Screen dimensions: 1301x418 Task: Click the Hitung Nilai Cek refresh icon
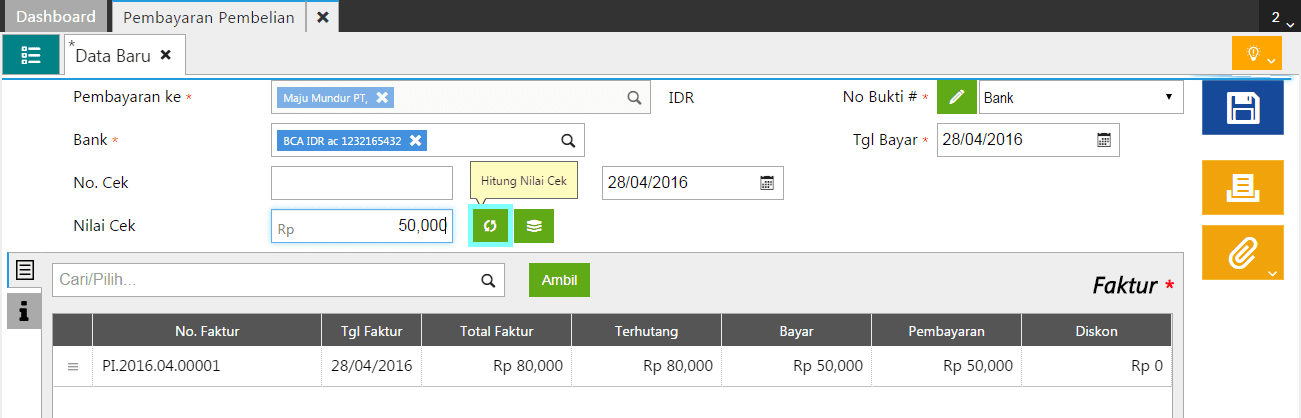[x=490, y=226]
